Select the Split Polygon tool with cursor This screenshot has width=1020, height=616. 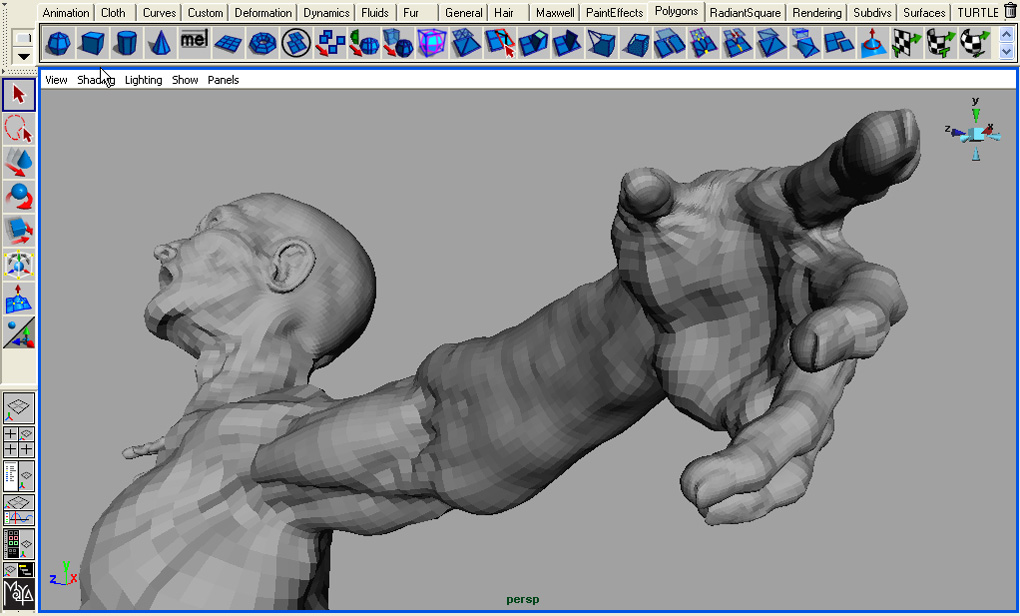tap(500, 43)
